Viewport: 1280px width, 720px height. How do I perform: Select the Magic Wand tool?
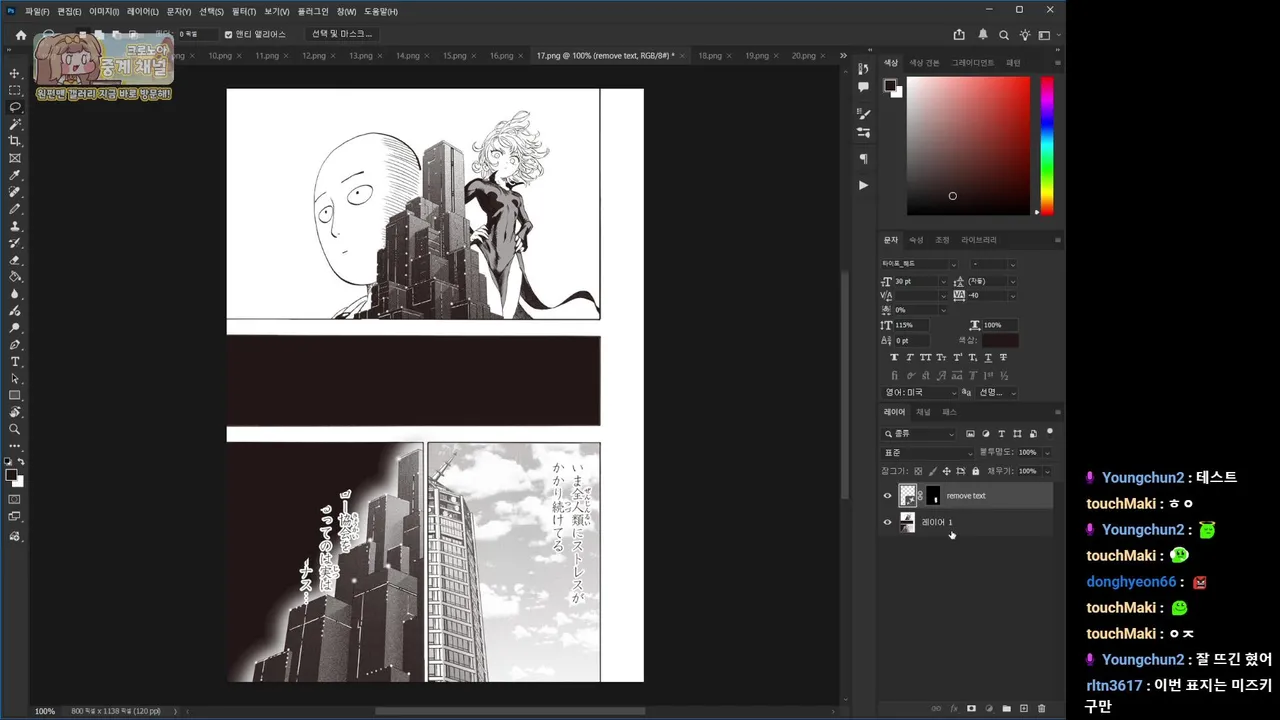[x=15, y=124]
